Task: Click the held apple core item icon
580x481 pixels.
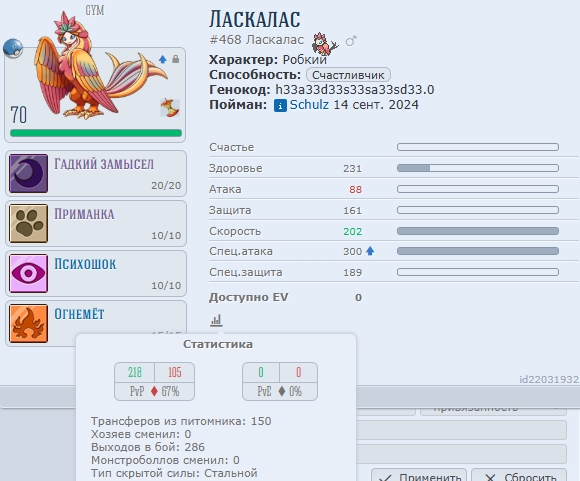Action: [170, 108]
